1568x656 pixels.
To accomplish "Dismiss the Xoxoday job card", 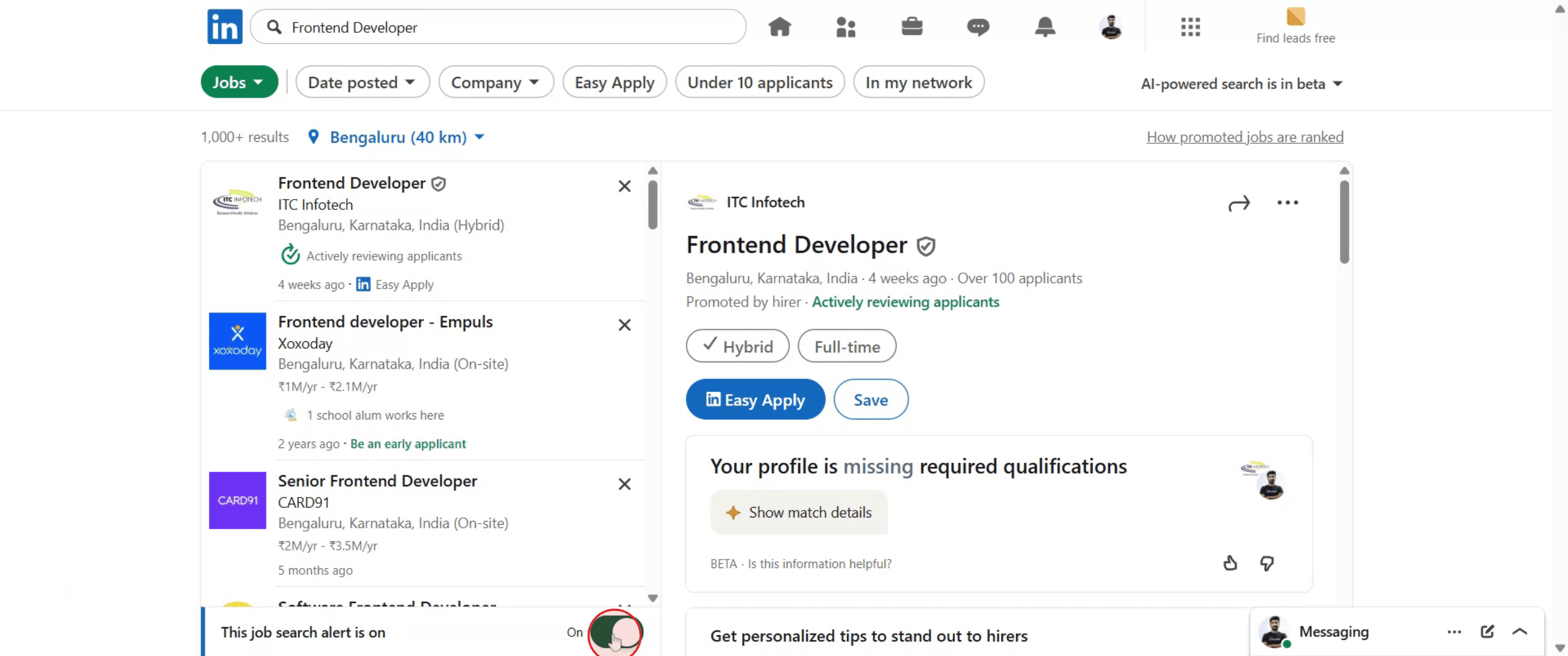I will coord(624,325).
